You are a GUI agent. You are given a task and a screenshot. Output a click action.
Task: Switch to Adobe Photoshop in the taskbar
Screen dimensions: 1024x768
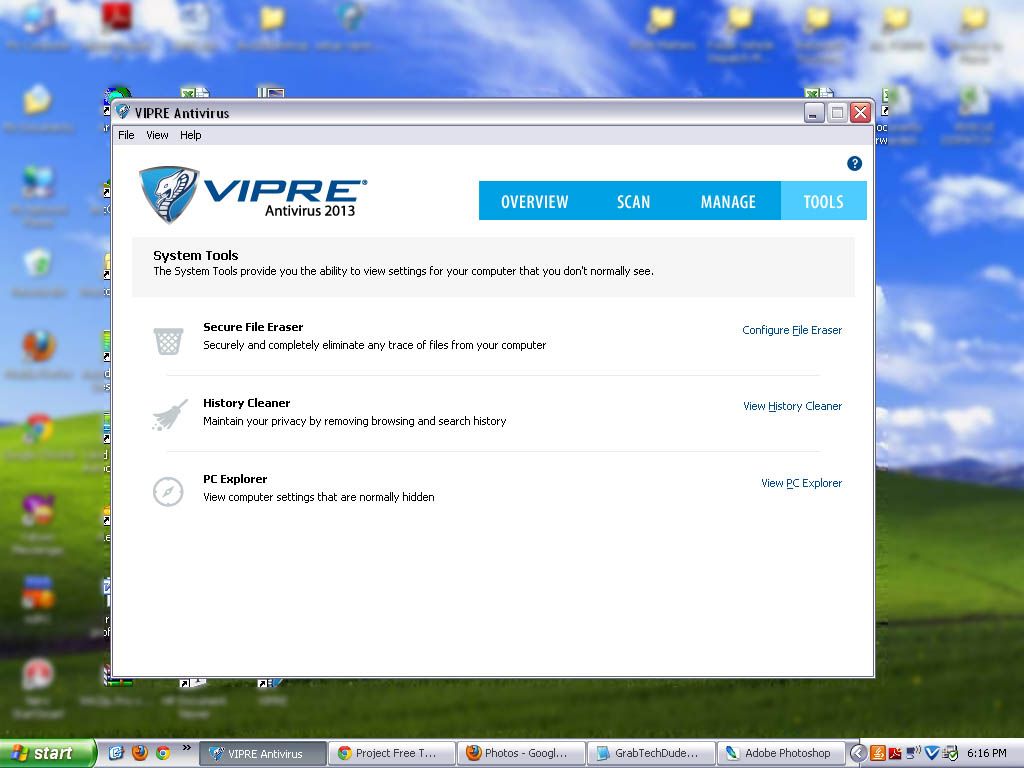coord(780,753)
